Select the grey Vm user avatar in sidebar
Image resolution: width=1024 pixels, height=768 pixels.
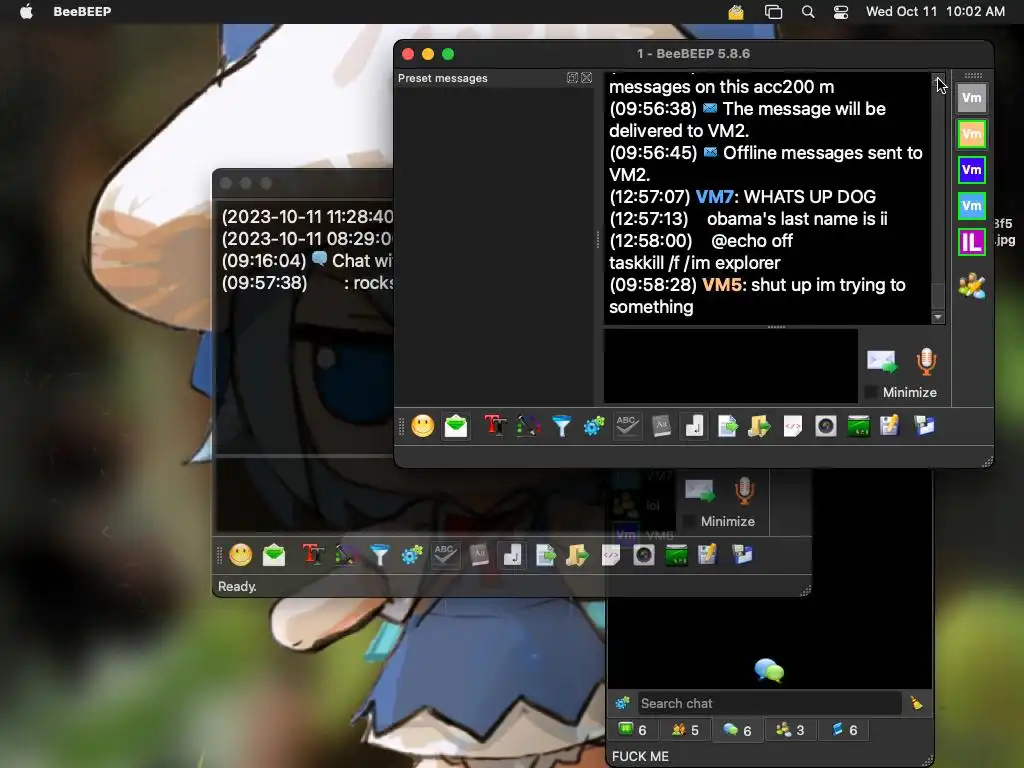(972, 98)
